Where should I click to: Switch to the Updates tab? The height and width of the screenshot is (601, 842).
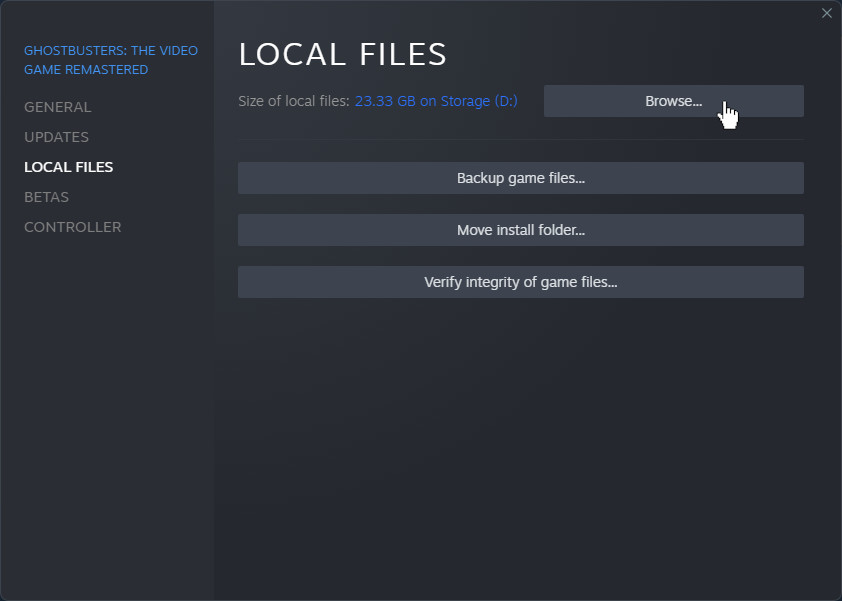[56, 137]
